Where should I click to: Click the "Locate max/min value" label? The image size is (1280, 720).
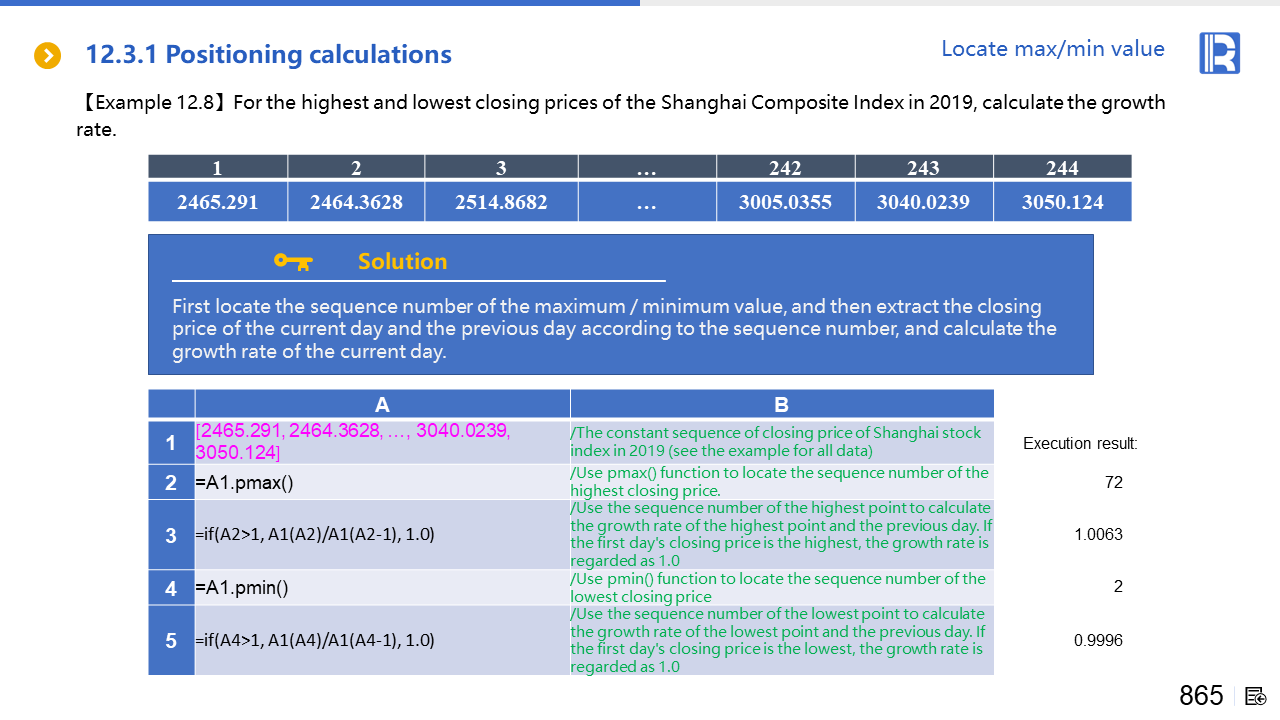point(1052,49)
